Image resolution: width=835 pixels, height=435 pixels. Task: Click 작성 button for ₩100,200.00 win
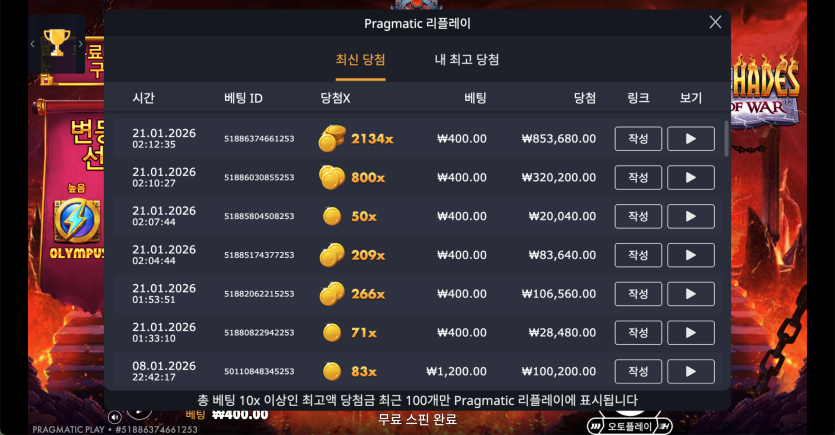tap(638, 372)
